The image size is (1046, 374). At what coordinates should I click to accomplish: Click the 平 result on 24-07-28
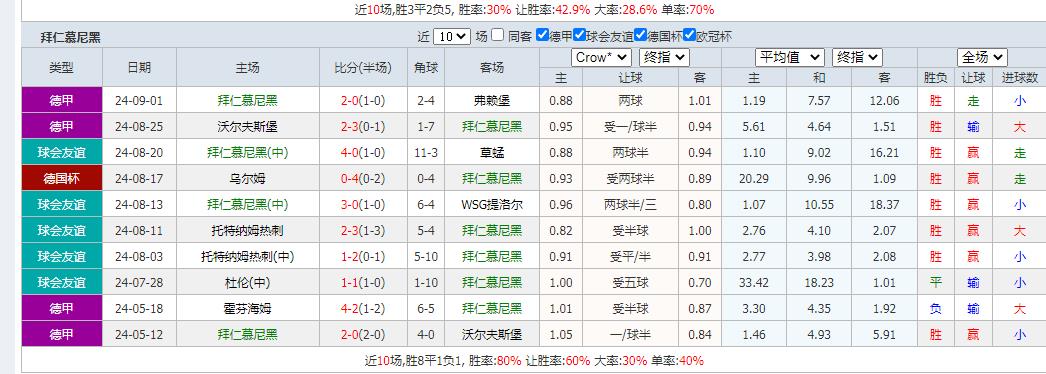[x=936, y=283]
